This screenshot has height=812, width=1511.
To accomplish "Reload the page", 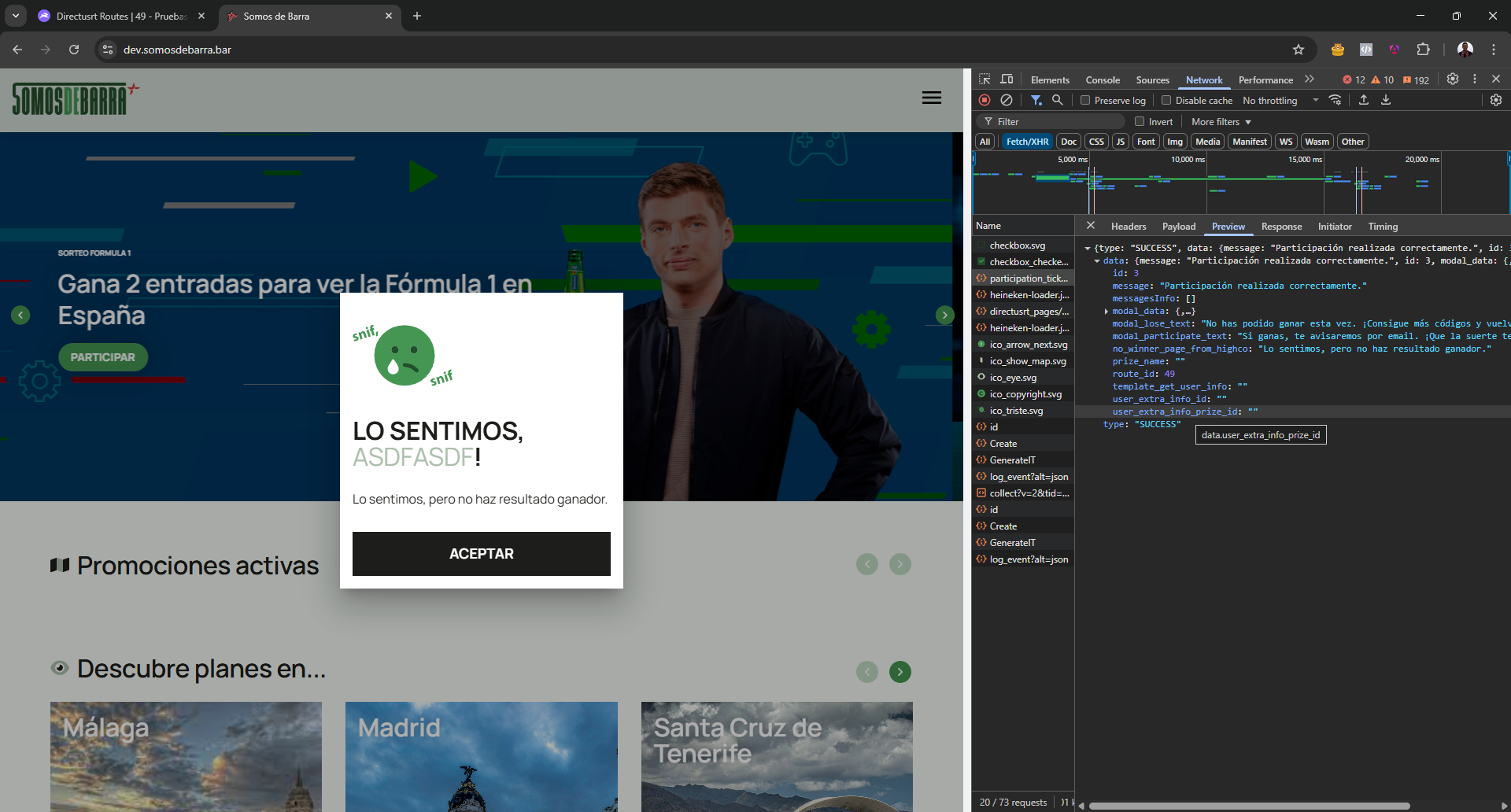I will 74,50.
